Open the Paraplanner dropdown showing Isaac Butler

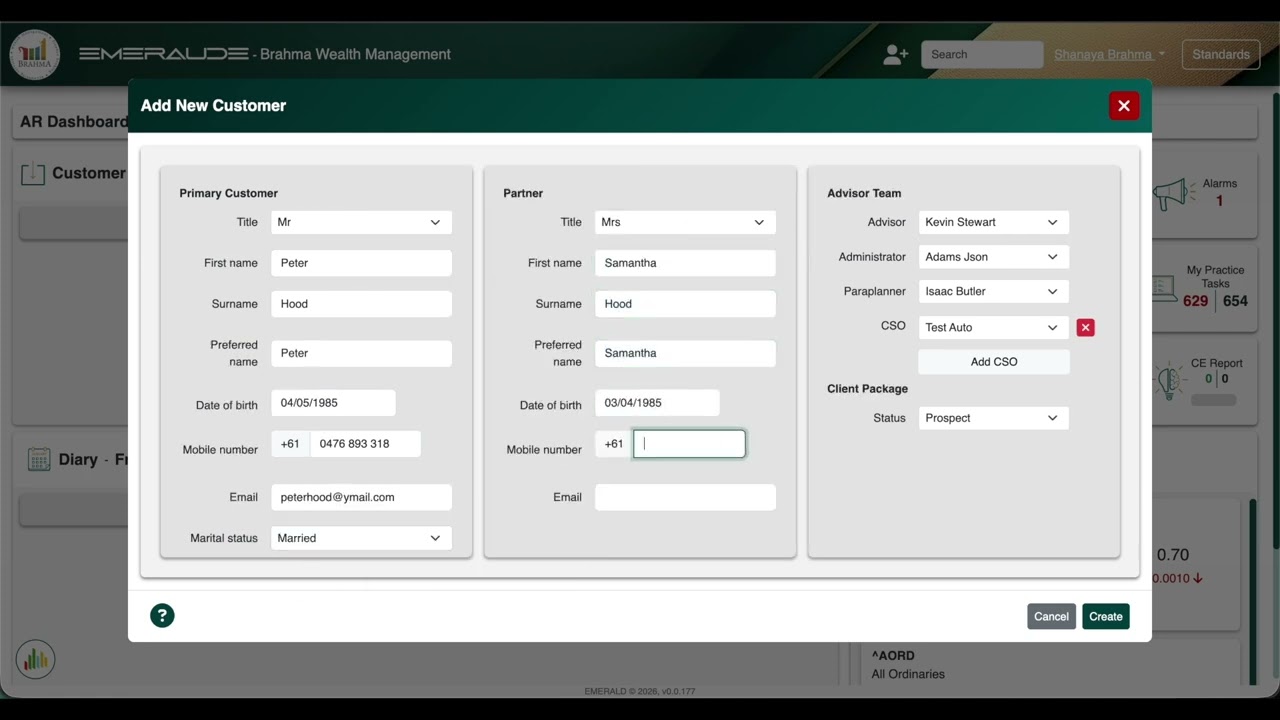tap(994, 291)
